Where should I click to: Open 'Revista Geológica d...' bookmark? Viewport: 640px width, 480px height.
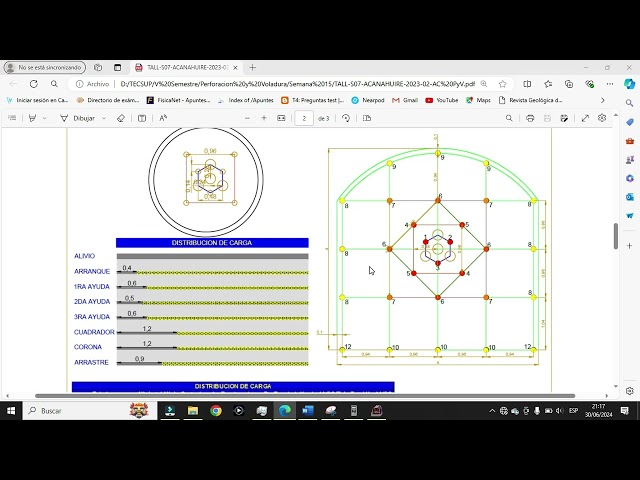click(x=531, y=100)
